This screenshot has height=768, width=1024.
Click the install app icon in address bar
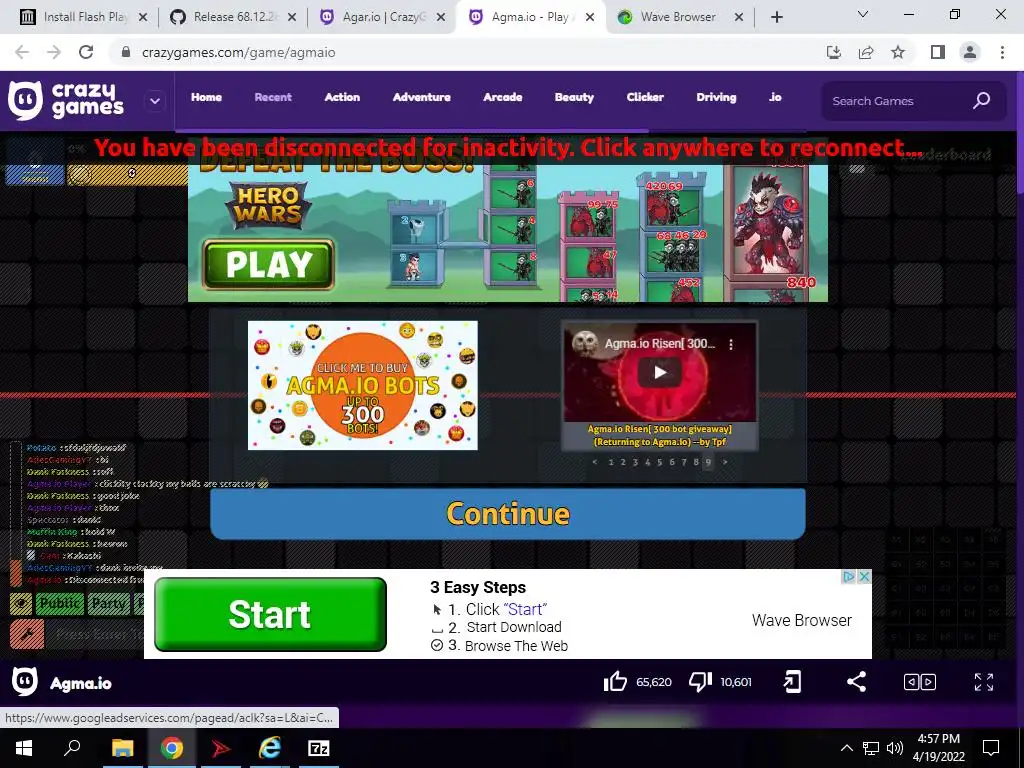point(834,52)
